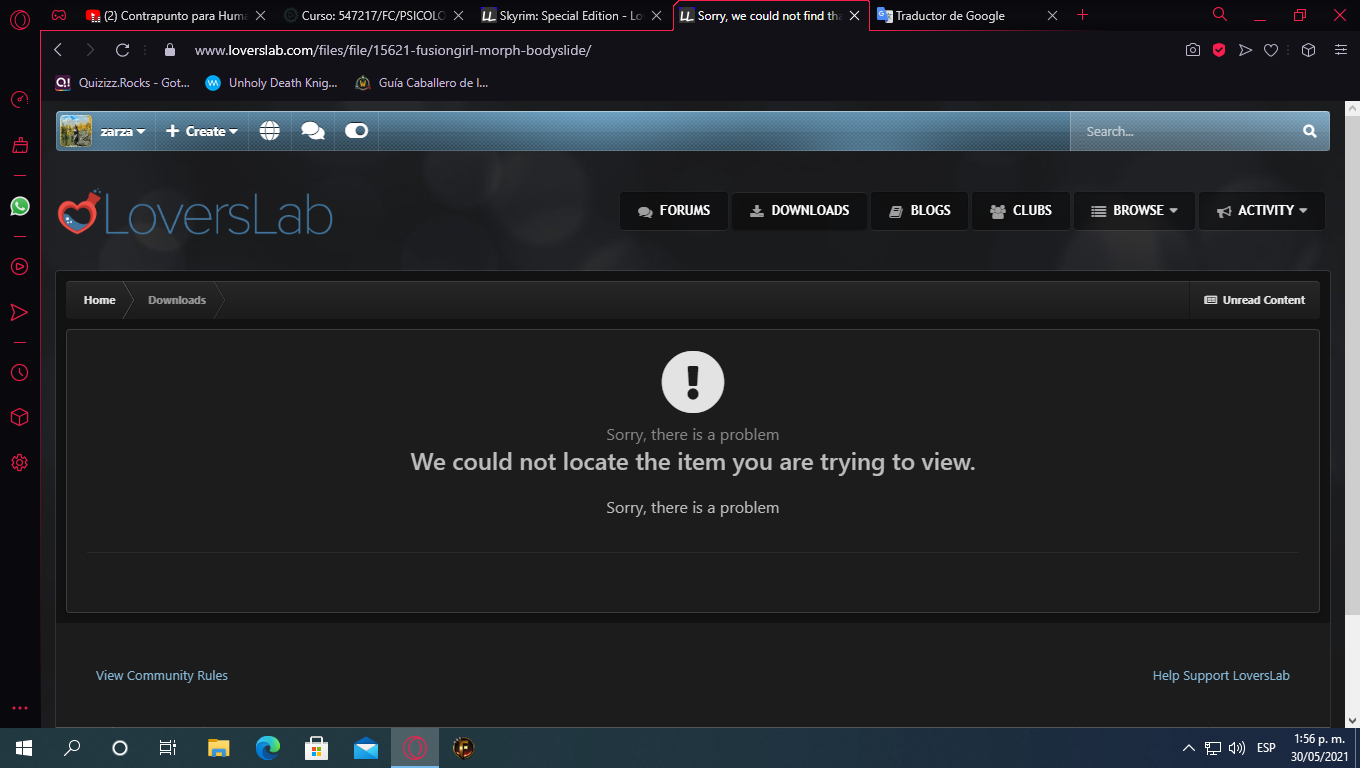Open site notifications globe icon
The image size is (1360, 768).
click(270, 131)
